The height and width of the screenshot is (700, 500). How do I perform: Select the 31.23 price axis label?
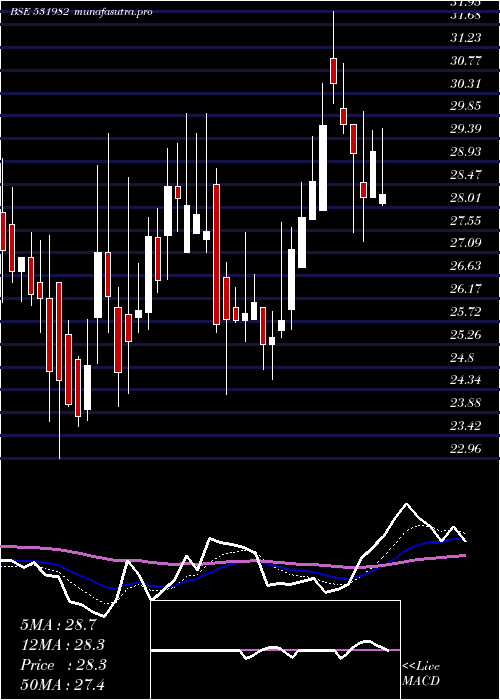click(x=466, y=38)
